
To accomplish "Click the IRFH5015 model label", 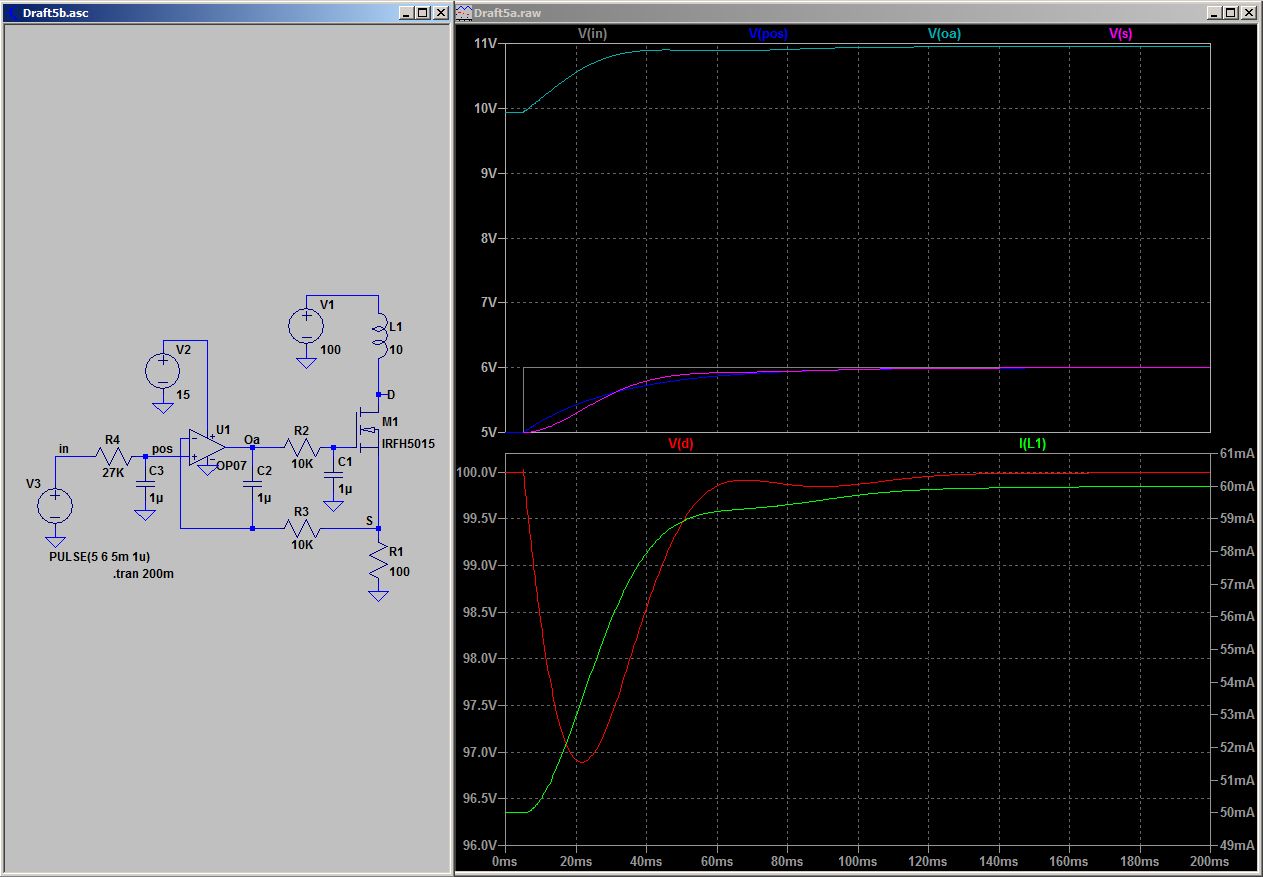I will 409,442.
